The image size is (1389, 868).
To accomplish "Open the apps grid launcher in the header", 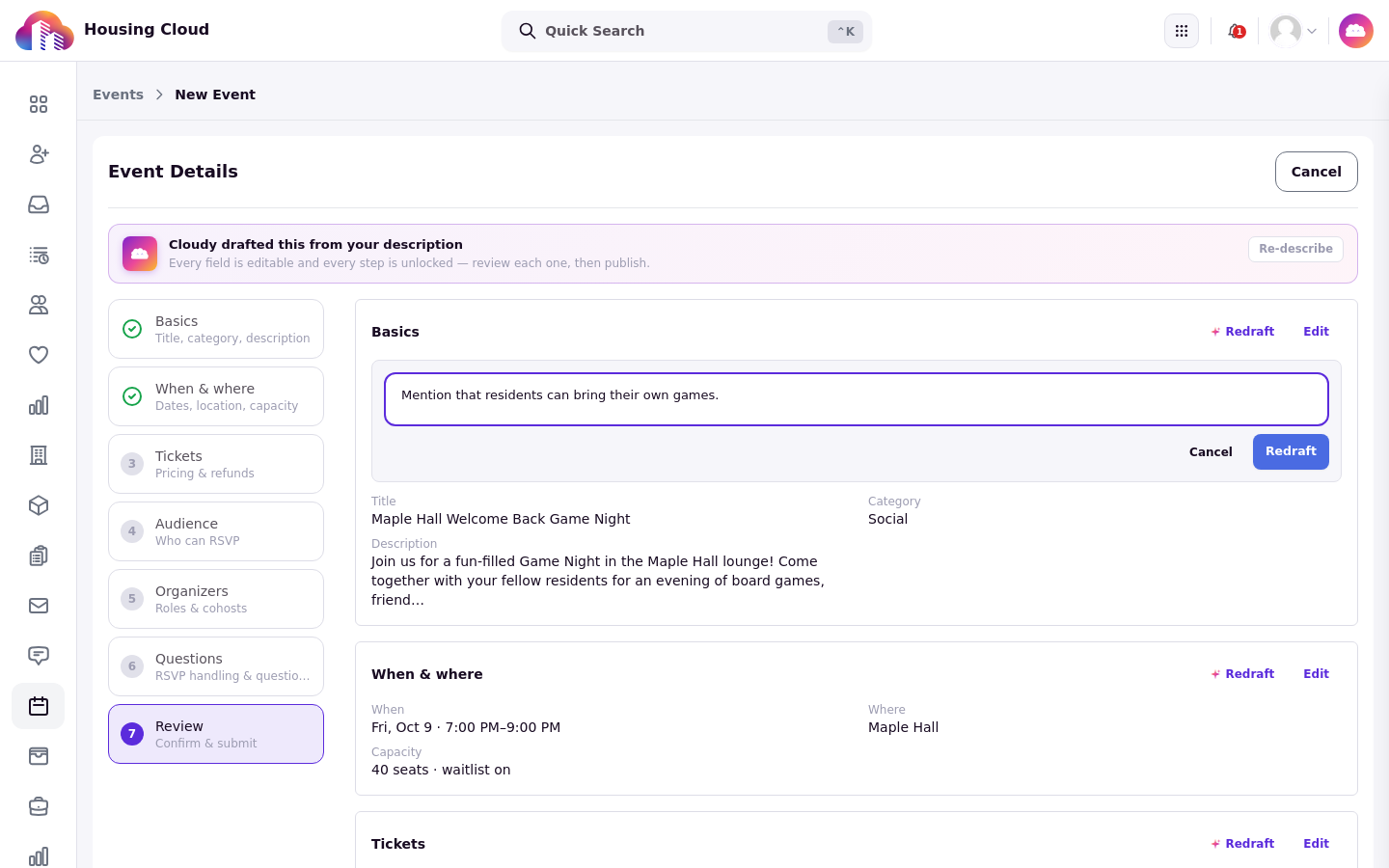I will tap(1182, 31).
